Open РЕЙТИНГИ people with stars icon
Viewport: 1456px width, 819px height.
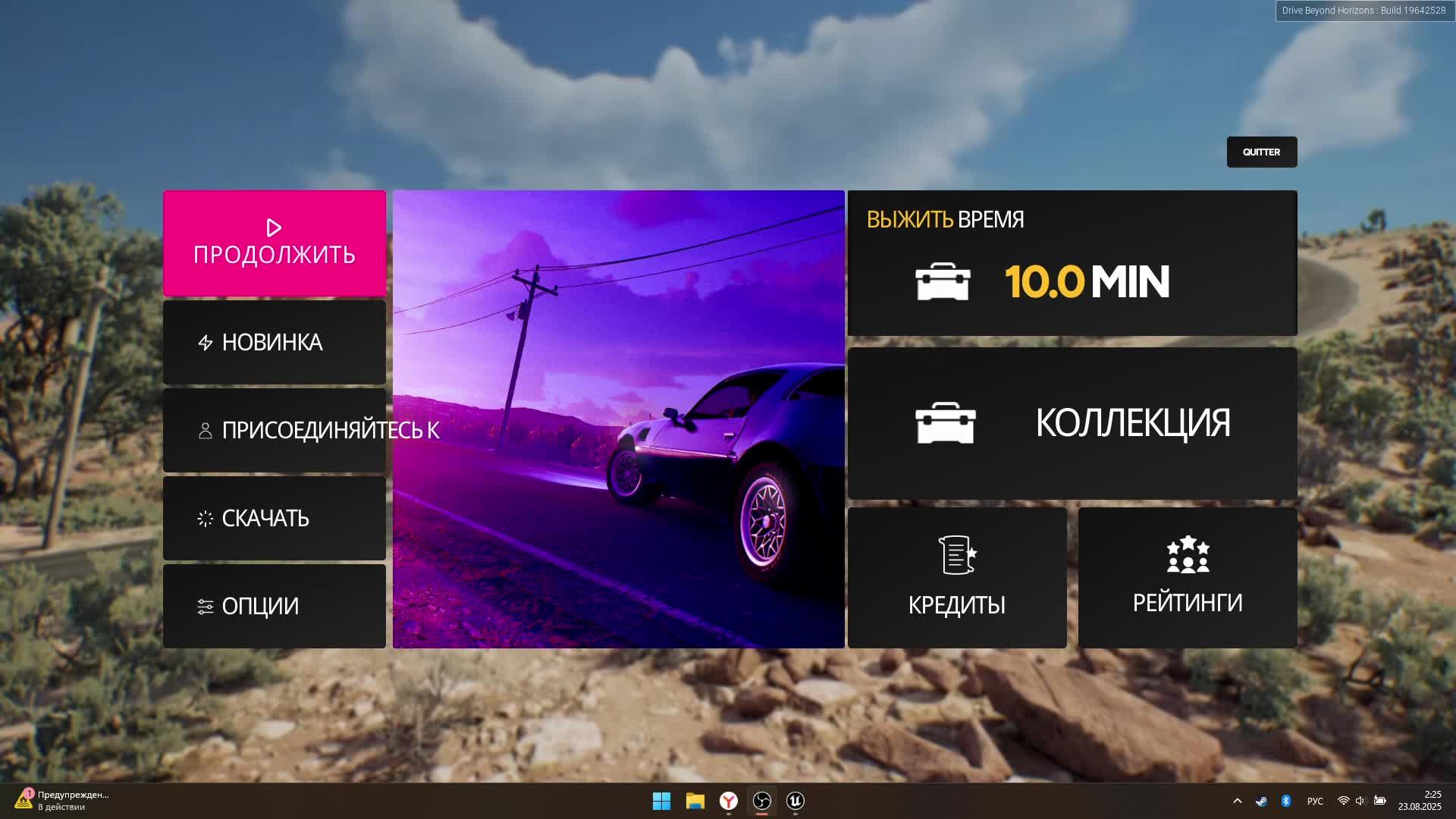click(1188, 554)
